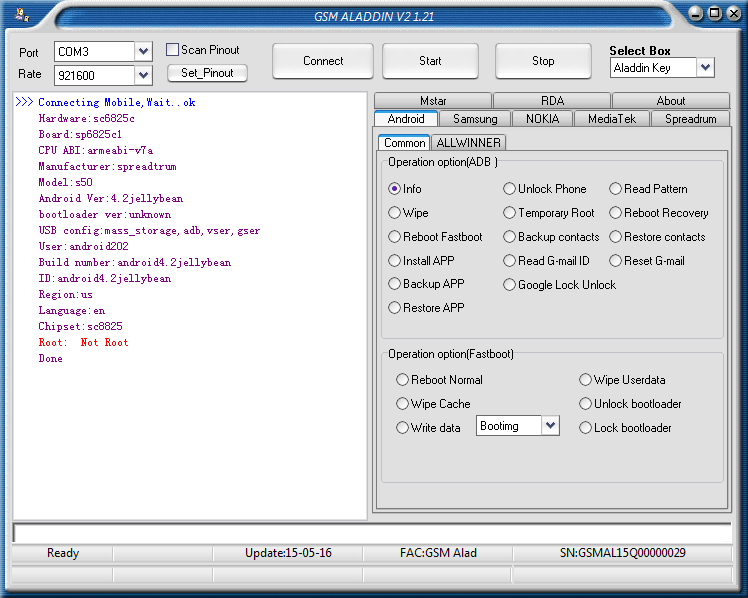Open the Select Box Aladdin Key dropdown

pos(705,67)
